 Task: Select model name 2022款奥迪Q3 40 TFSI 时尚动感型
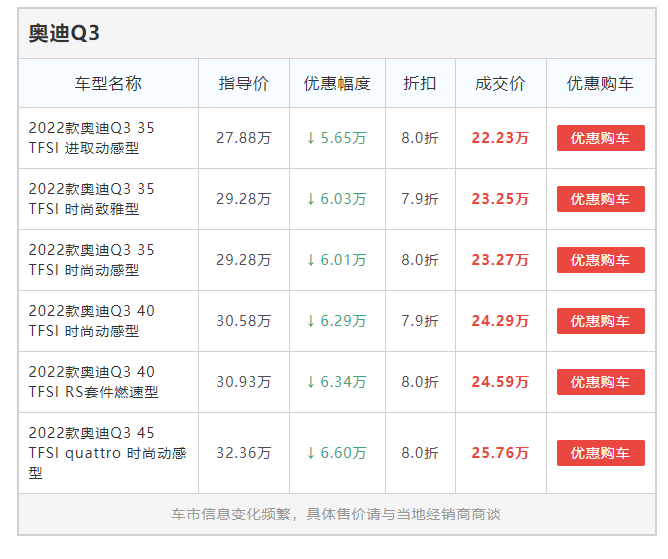click(x=91, y=321)
